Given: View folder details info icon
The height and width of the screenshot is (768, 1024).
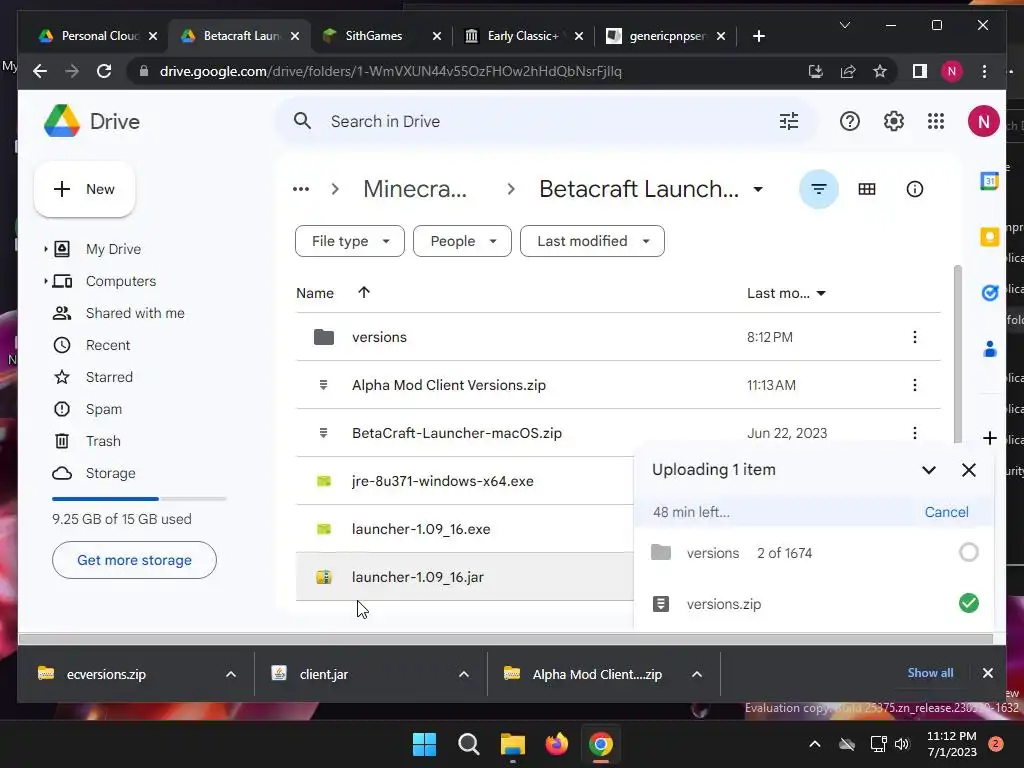Looking at the screenshot, I should (915, 189).
